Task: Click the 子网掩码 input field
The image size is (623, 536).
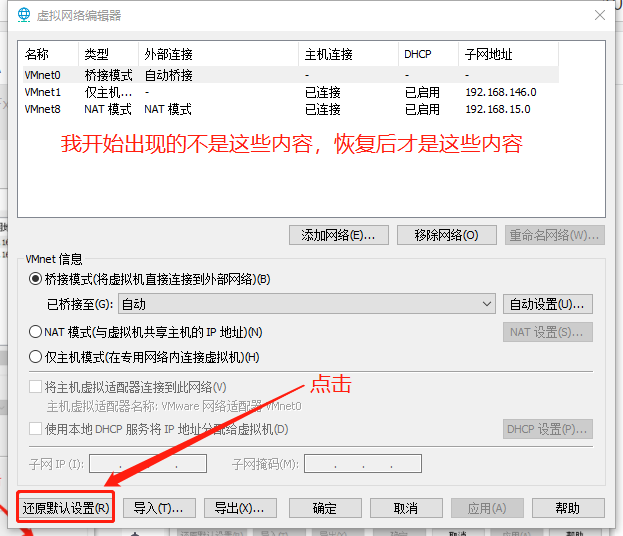Action: [x=363, y=464]
